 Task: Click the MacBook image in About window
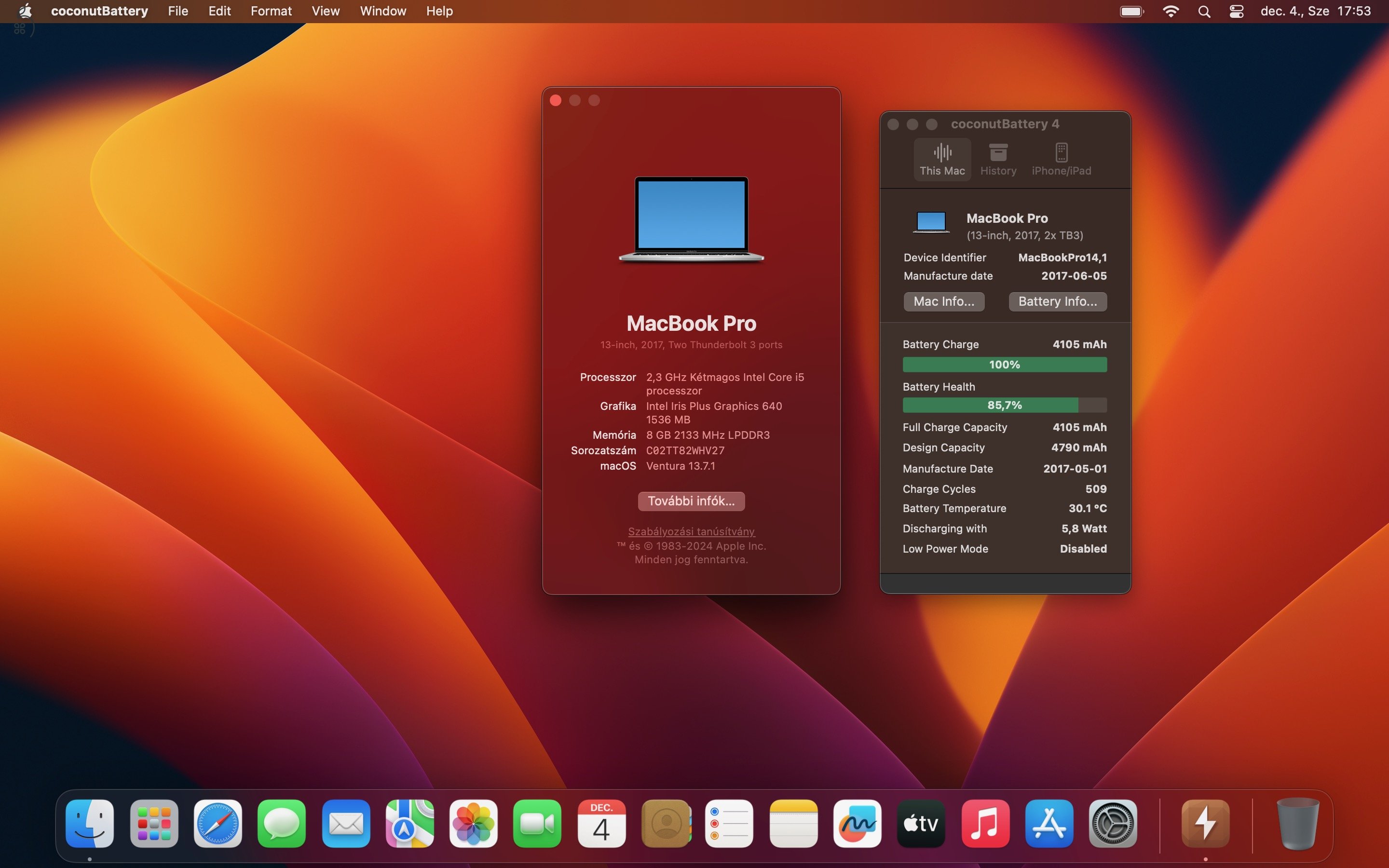(x=691, y=219)
